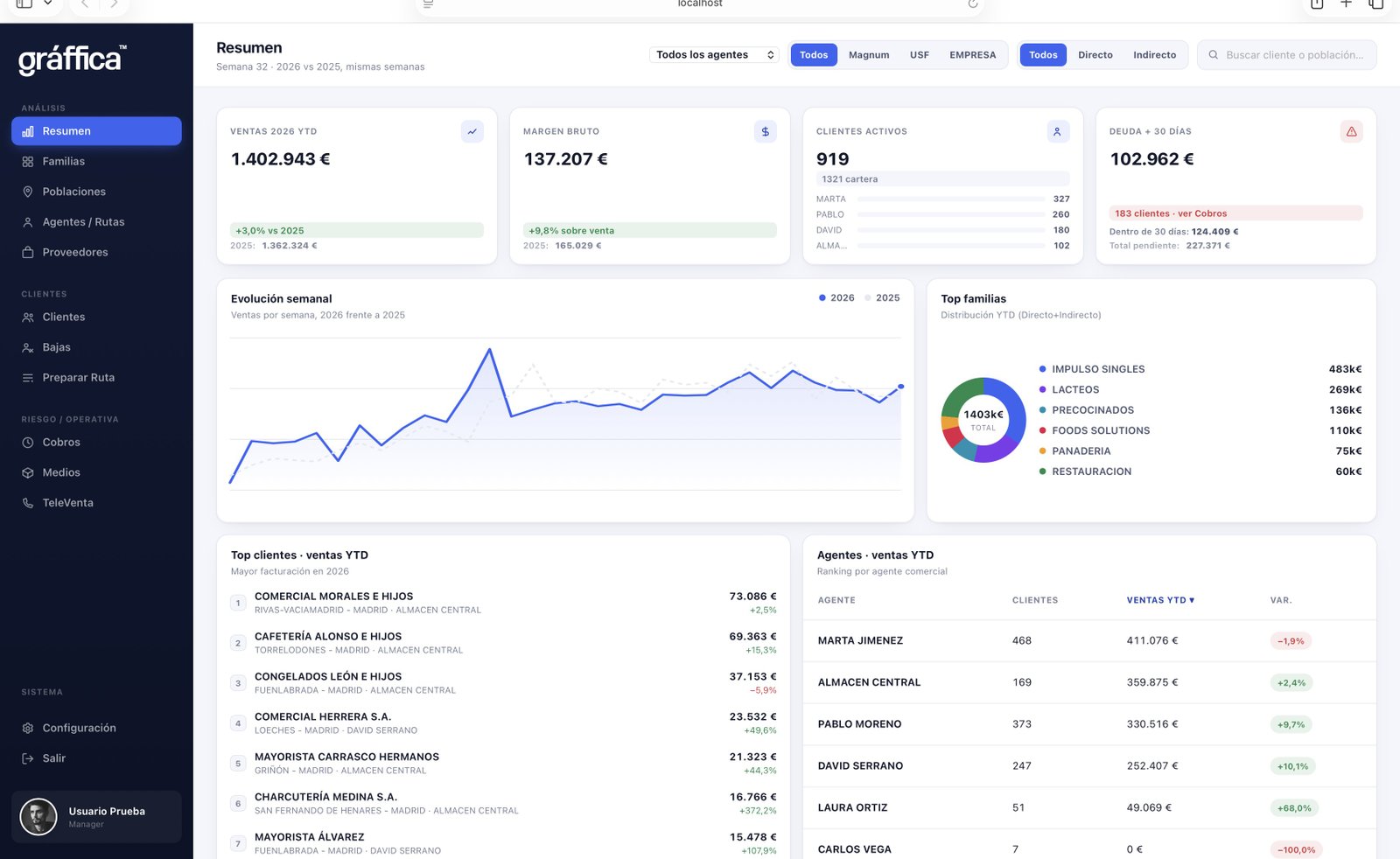Select the Indirecto channel filter

[x=1155, y=55]
